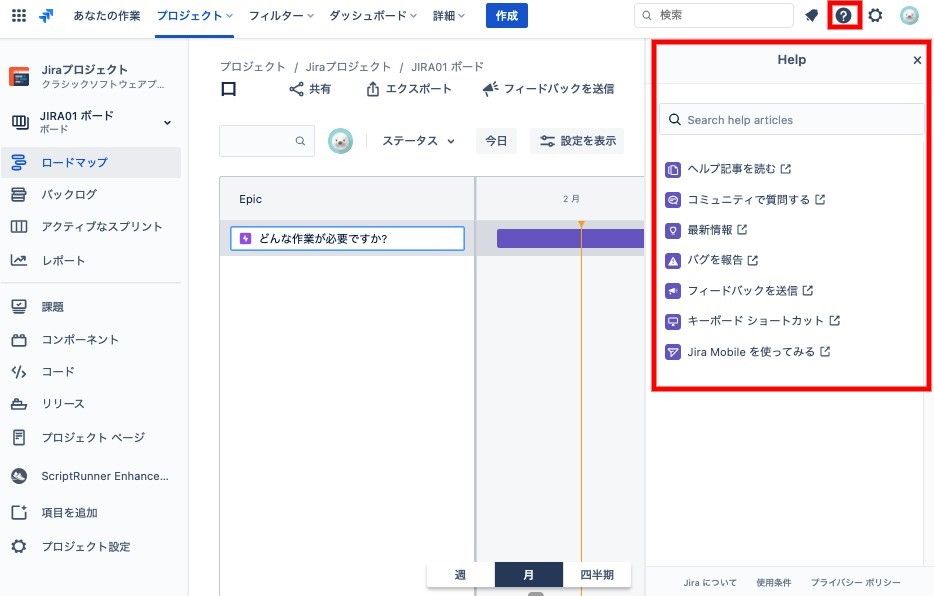This screenshot has height=596, width=934.
Task: Switch timeline to 四半期 view
Action: pos(597,575)
